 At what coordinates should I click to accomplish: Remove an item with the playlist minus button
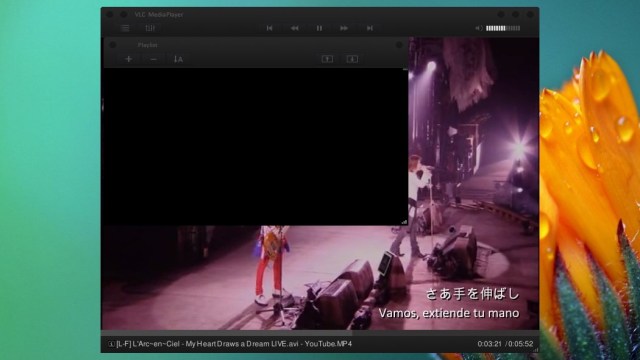coord(153,59)
